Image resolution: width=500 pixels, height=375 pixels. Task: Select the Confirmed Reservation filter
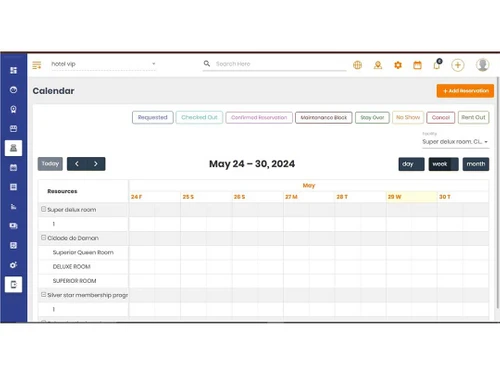pyautogui.click(x=259, y=117)
